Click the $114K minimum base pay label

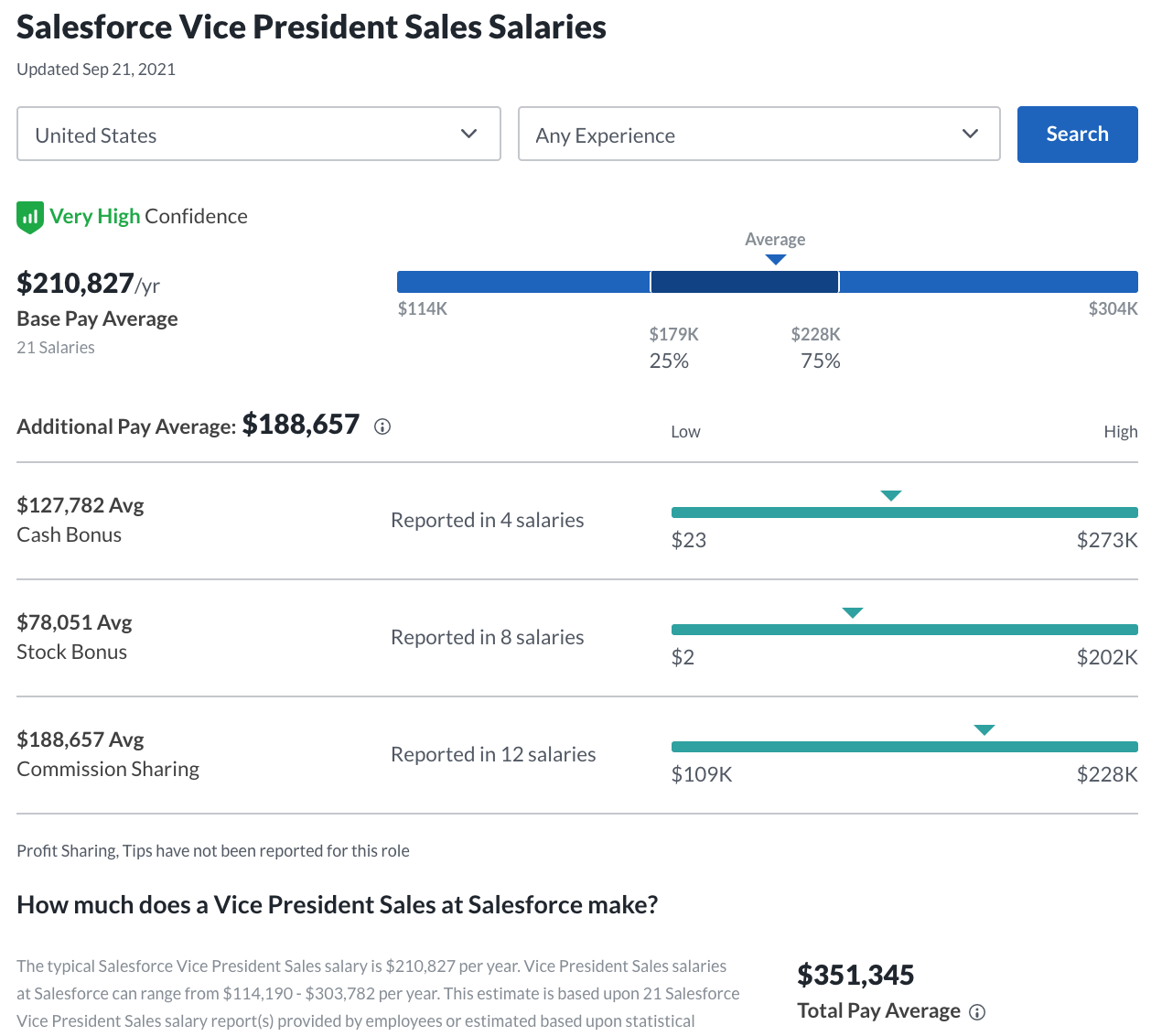pyautogui.click(x=423, y=309)
